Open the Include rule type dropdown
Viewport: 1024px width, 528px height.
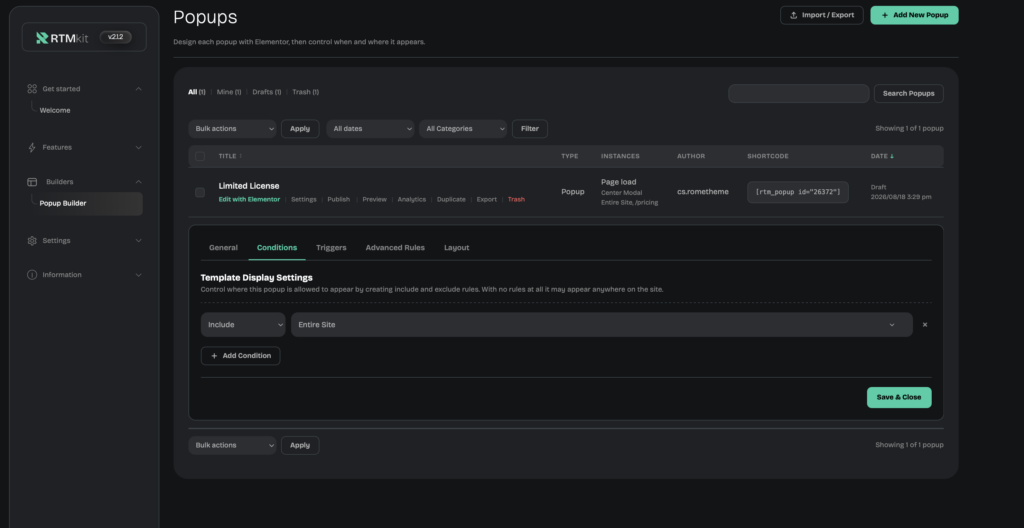243,325
